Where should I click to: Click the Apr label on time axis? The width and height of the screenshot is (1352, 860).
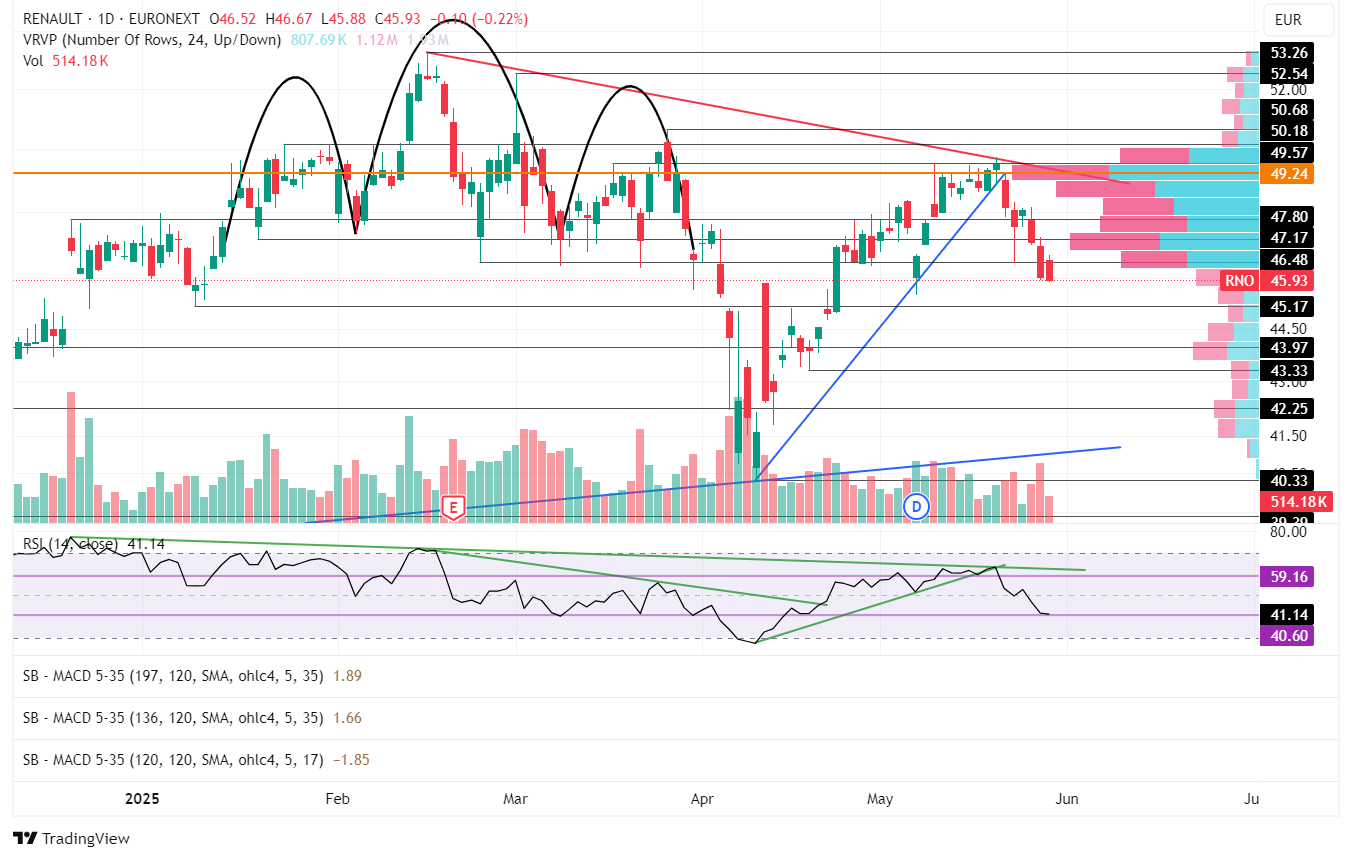coord(702,799)
